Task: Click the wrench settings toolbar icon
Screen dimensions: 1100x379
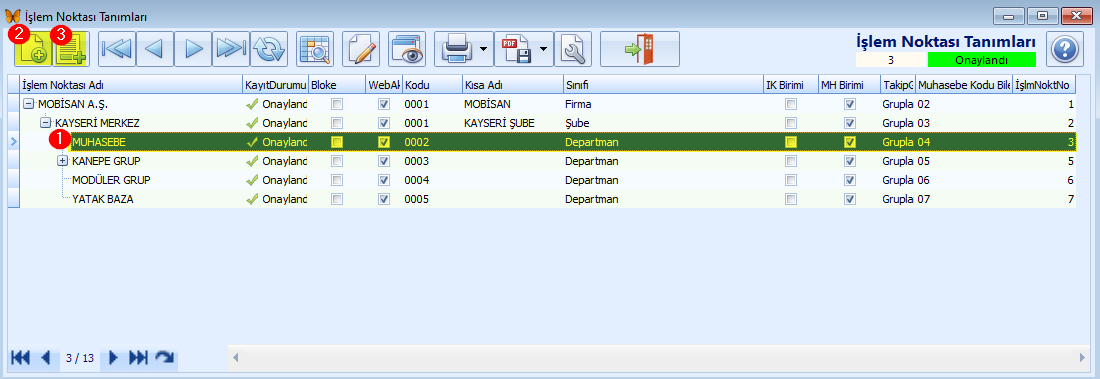Action: pyautogui.click(x=573, y=48)
